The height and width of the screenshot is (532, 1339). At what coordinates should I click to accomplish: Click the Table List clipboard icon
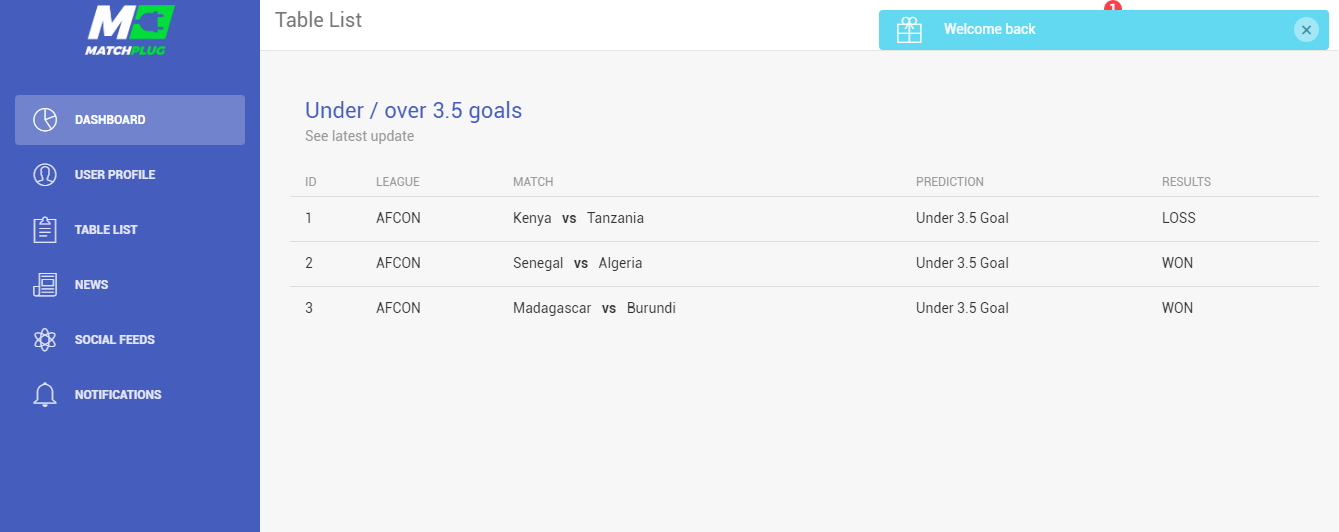45,230
